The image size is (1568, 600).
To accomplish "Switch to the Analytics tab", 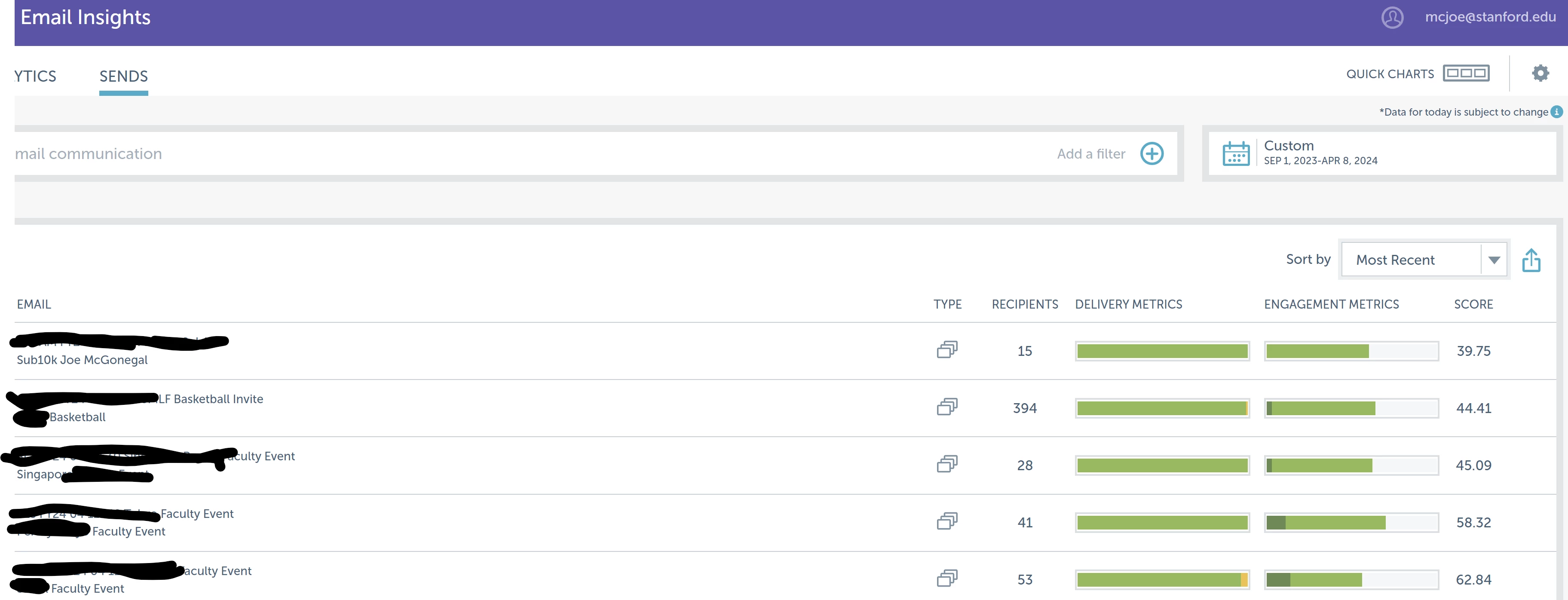I will point(35,77).
